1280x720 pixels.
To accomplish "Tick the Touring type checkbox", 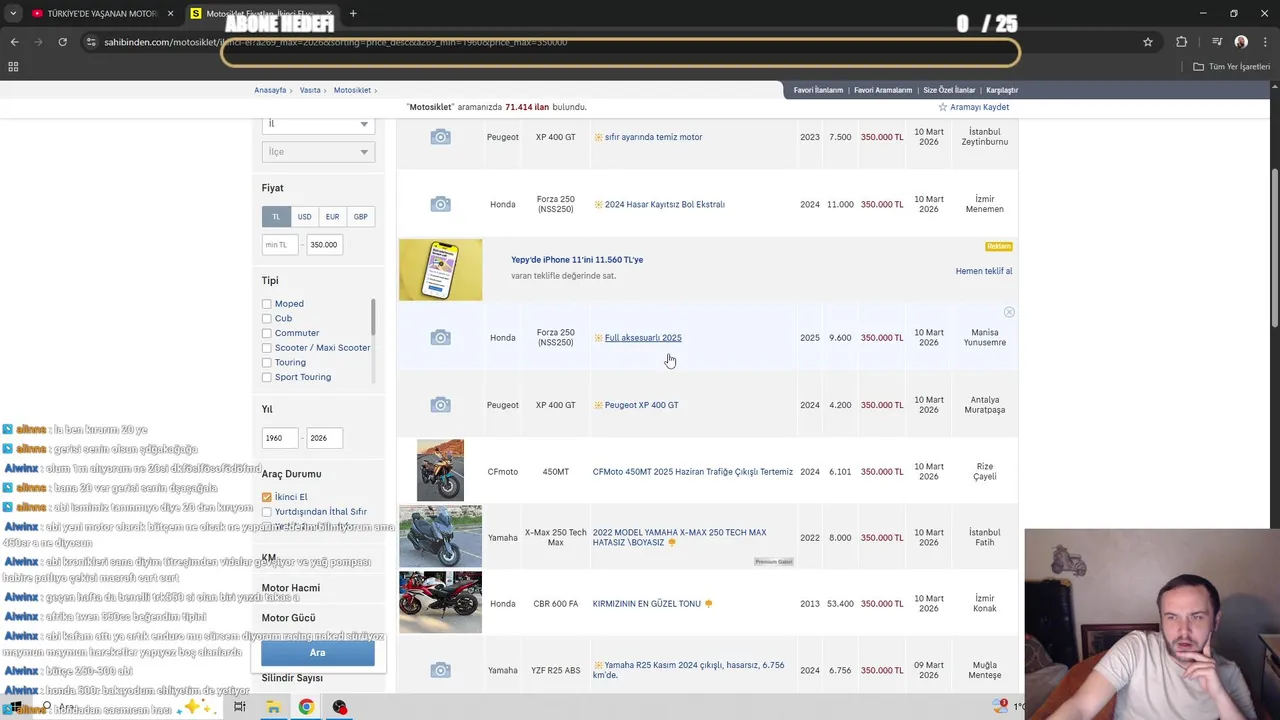I will (x=266, y=362).
